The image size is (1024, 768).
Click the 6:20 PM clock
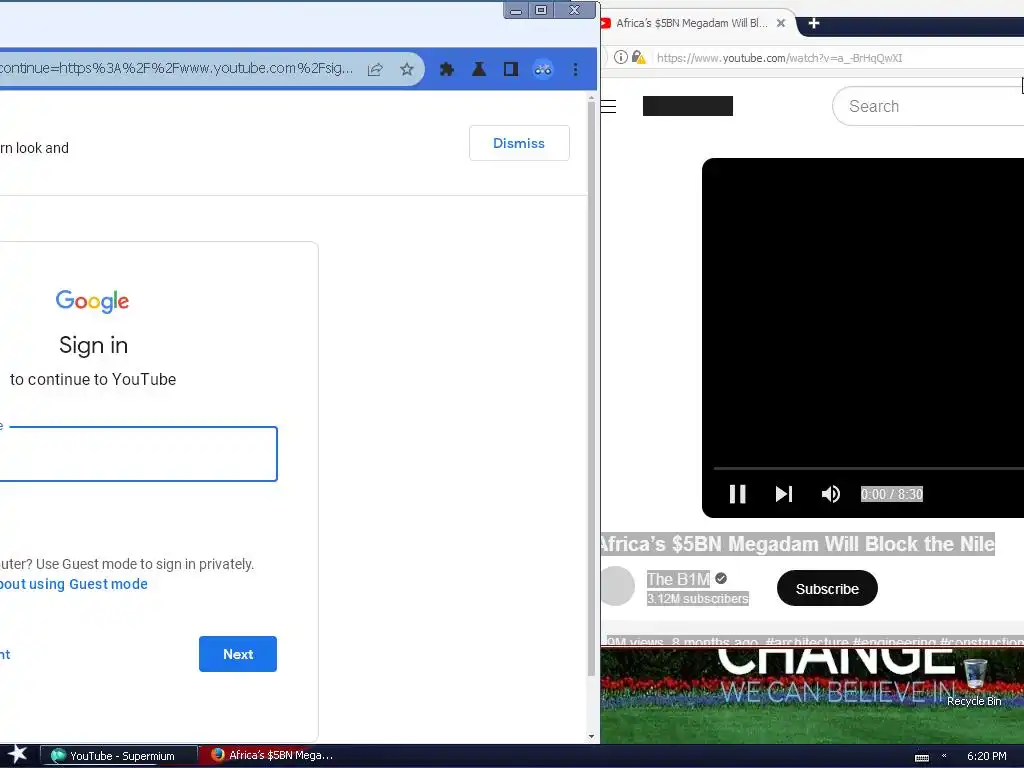986,756
